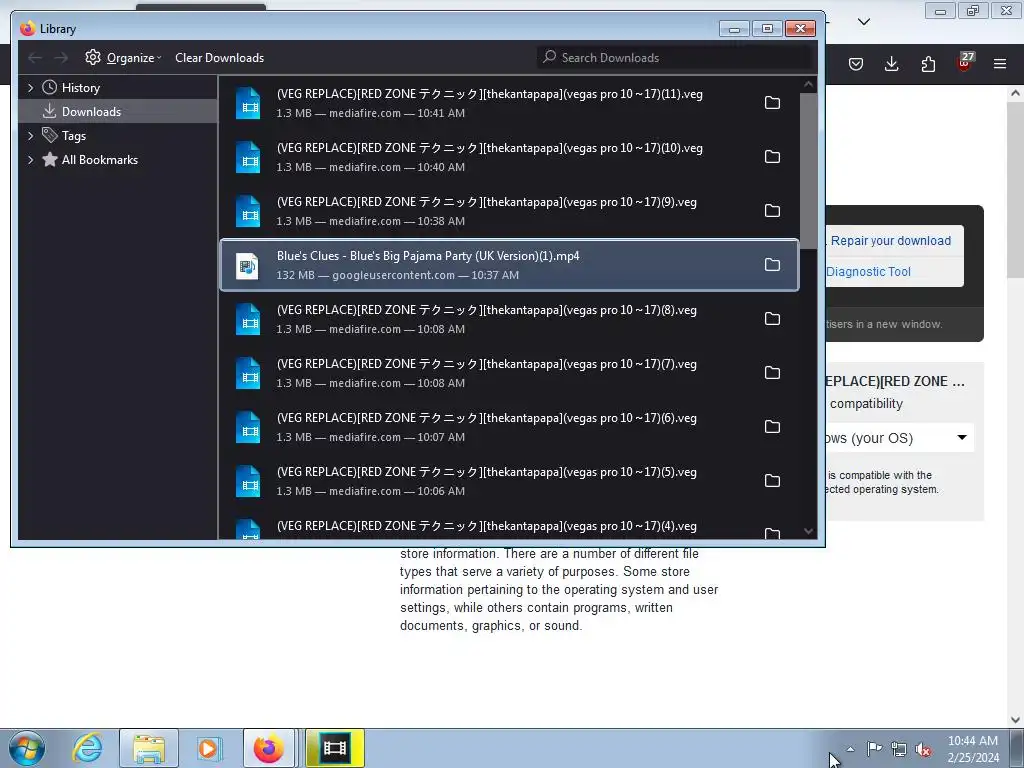Screen dimensions: 1024x768
Task: Open the Organize dropdown menu
Action: (123, 58)
